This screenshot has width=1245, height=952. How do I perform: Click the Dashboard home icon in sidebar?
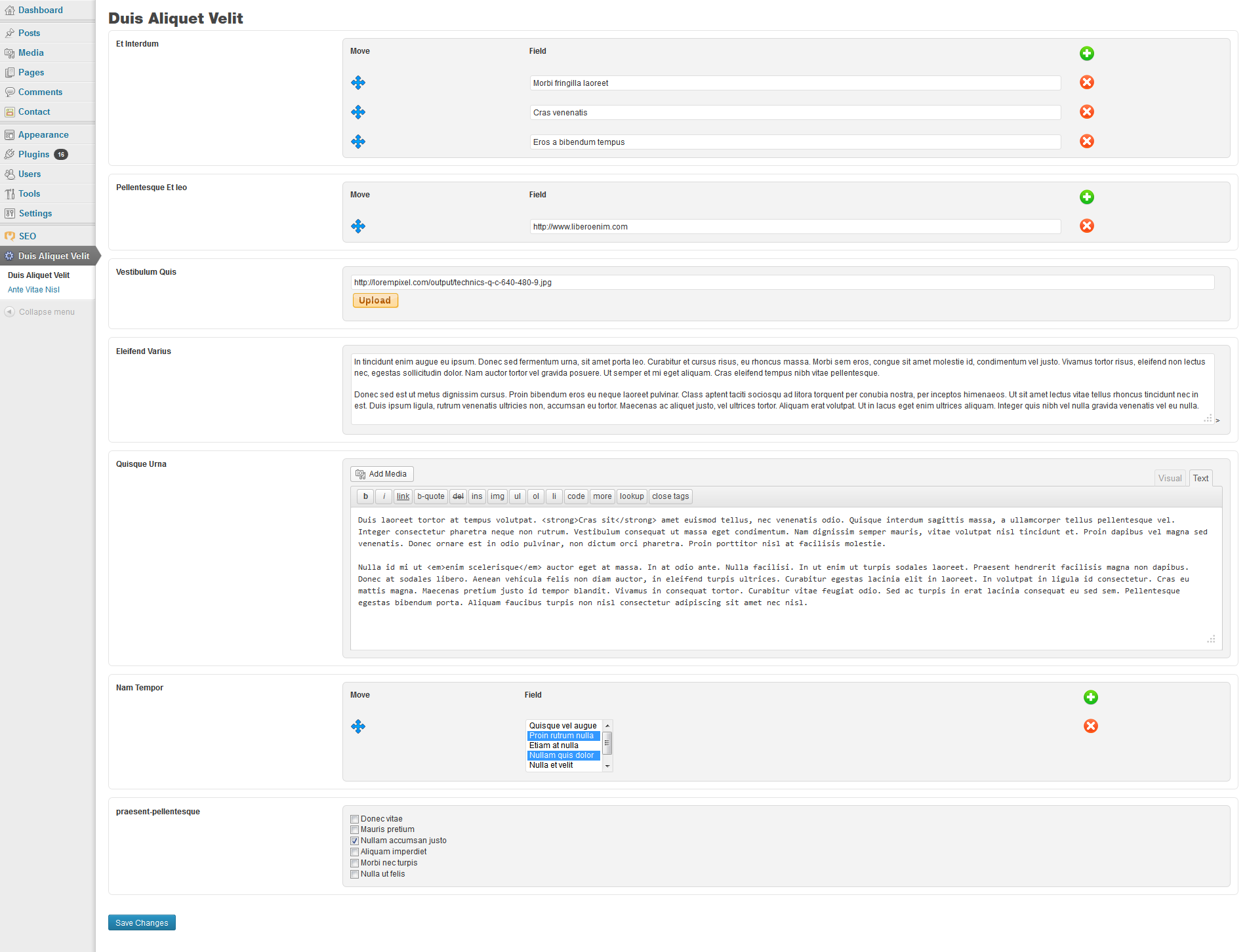(10, 10)
